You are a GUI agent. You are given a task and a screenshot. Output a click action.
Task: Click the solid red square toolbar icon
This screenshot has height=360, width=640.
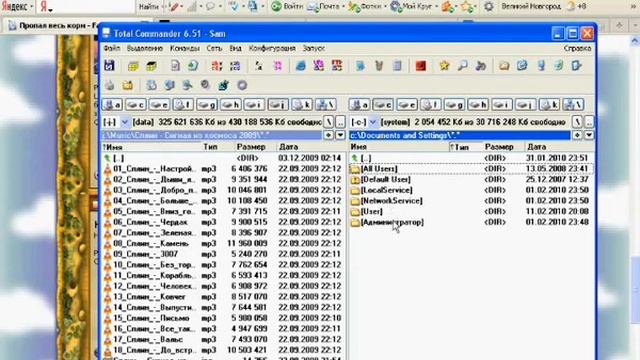421,66
